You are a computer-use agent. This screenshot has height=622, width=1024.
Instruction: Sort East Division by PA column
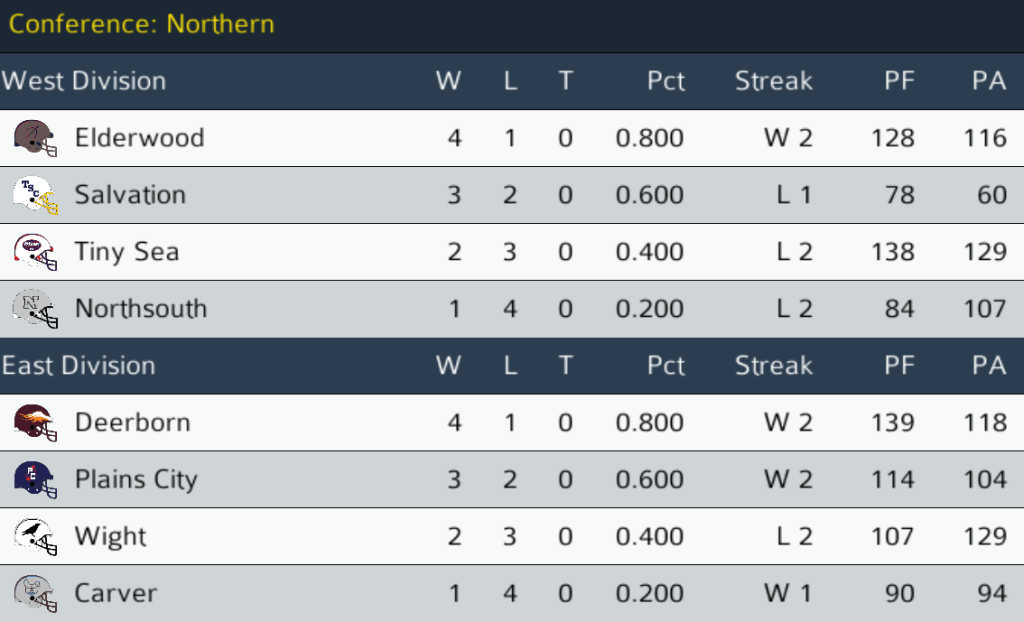(x=988, y=365)
